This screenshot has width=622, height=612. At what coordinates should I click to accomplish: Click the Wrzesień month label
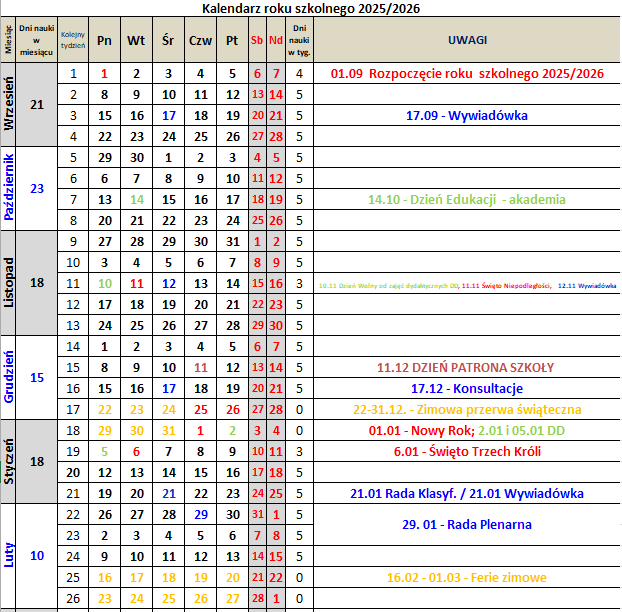tap(9, 105)
